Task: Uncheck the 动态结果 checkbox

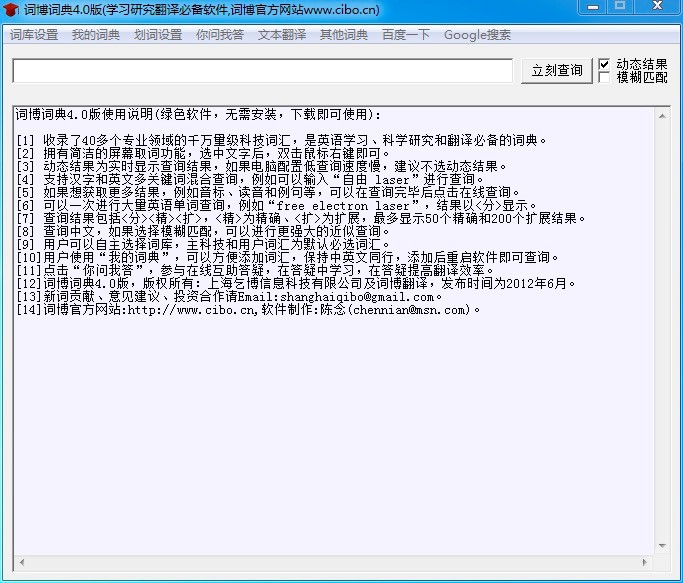Action: tap(604, 64)
